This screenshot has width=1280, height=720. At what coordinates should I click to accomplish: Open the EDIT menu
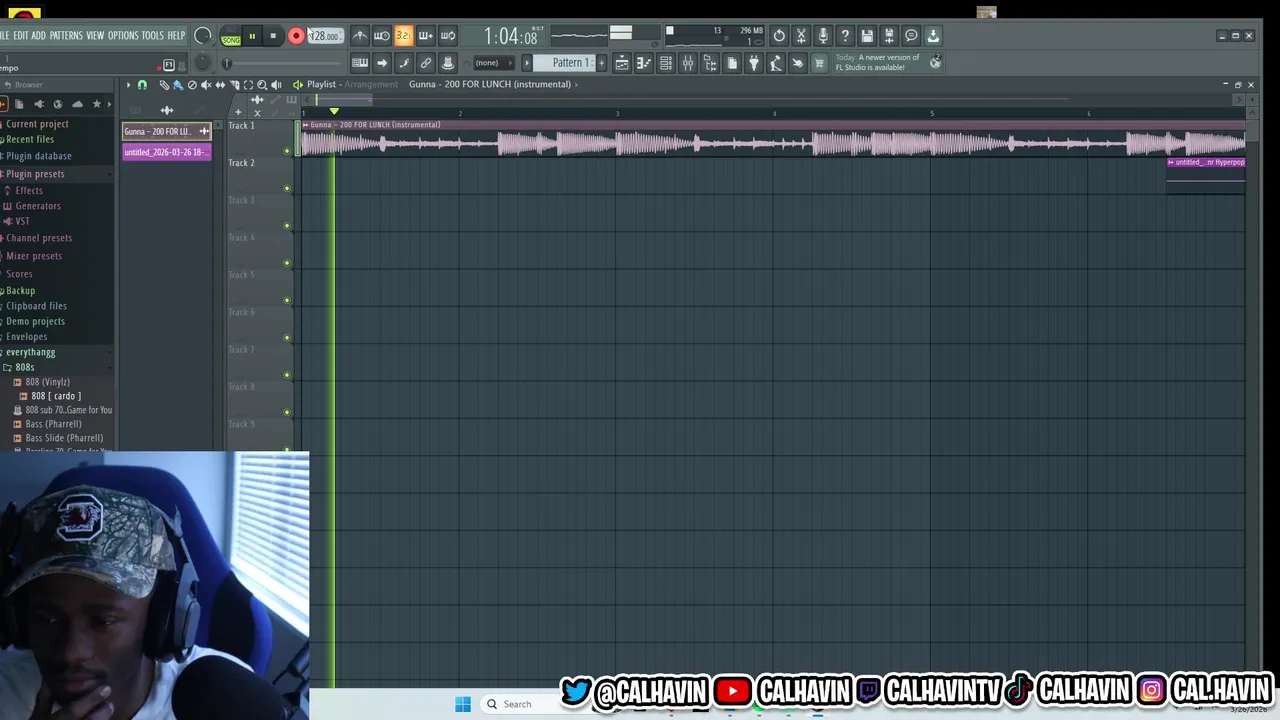20,36
